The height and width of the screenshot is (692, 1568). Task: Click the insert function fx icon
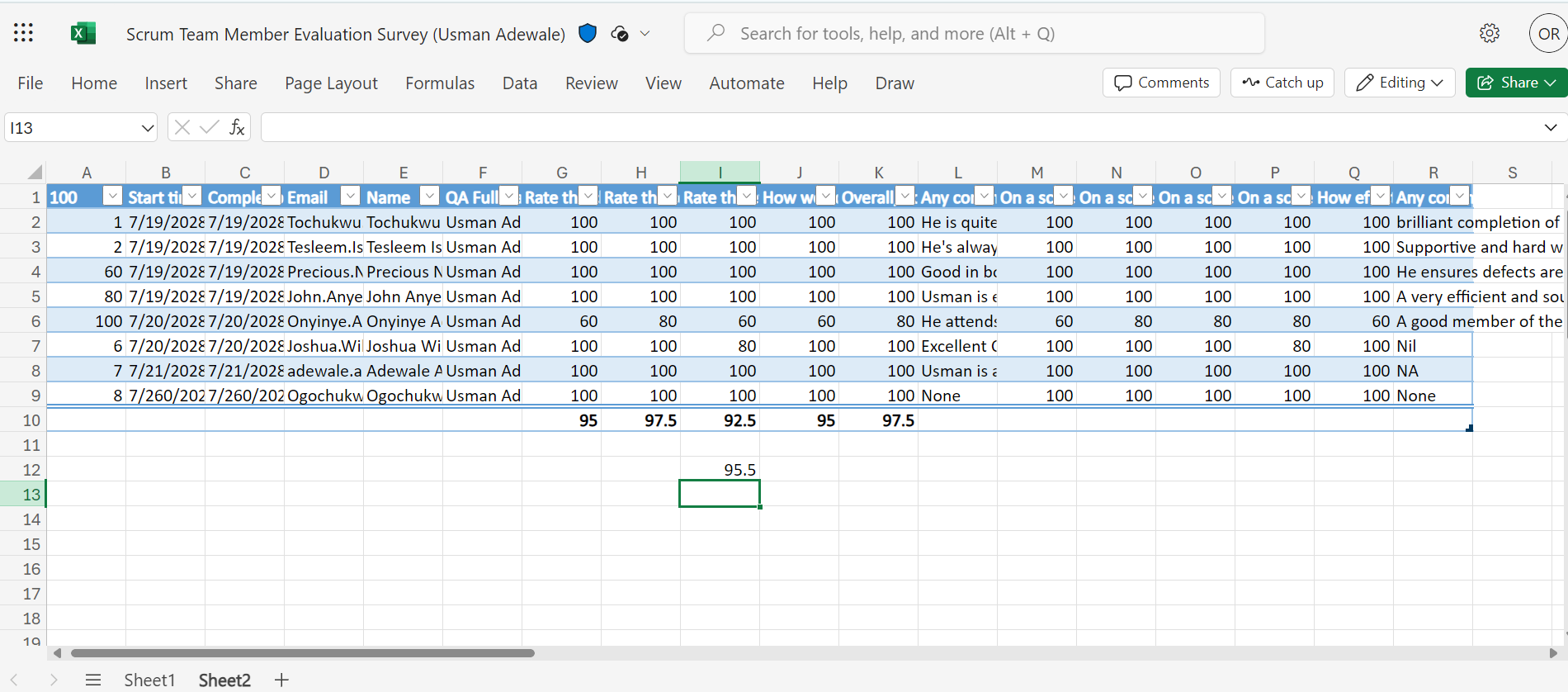click(237, 127)
